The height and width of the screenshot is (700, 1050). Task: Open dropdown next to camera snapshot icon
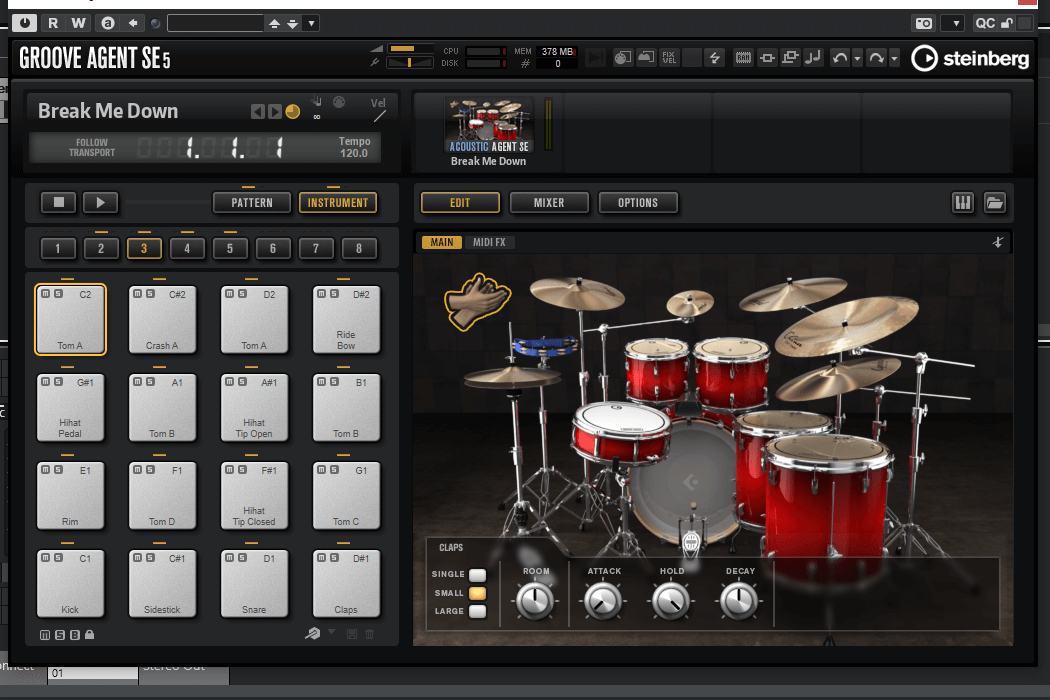[953, 23]
